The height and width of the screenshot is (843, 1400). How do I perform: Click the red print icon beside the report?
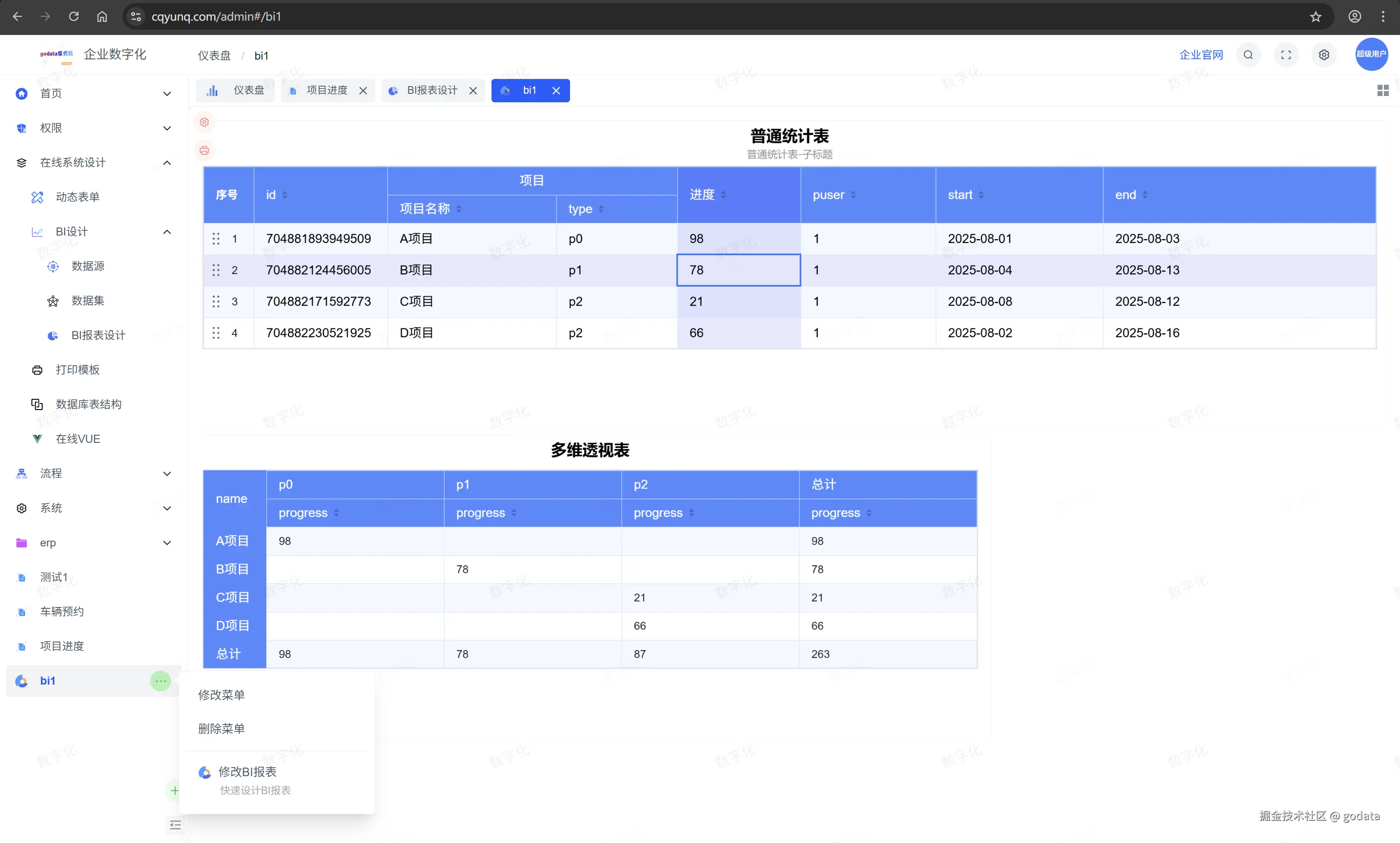tap(204, 151)
